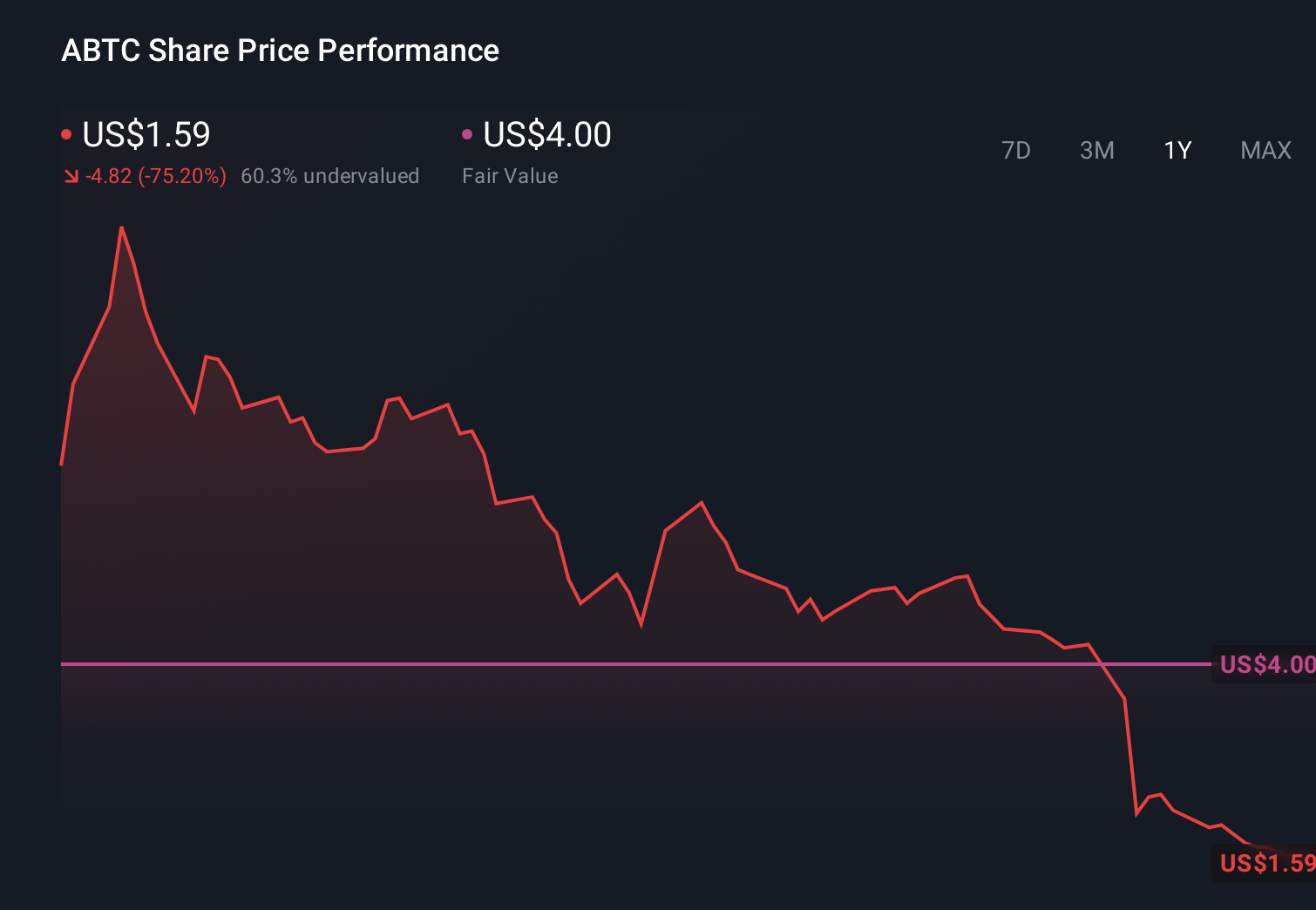Click the red downward trend arrow icon
This screenshot has width=1316, height=910.
point(71,176)
